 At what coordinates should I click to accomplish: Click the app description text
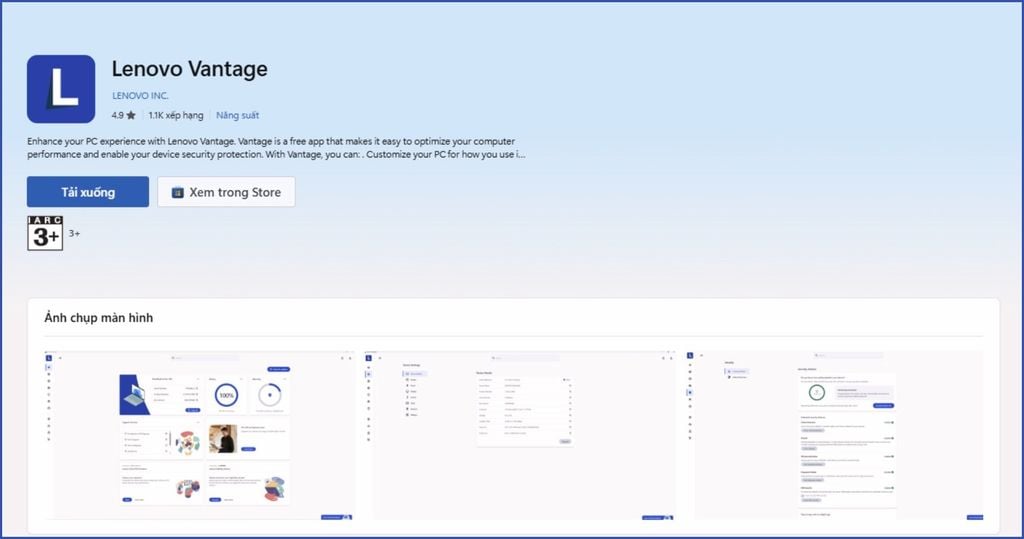(x=276, y=148)
